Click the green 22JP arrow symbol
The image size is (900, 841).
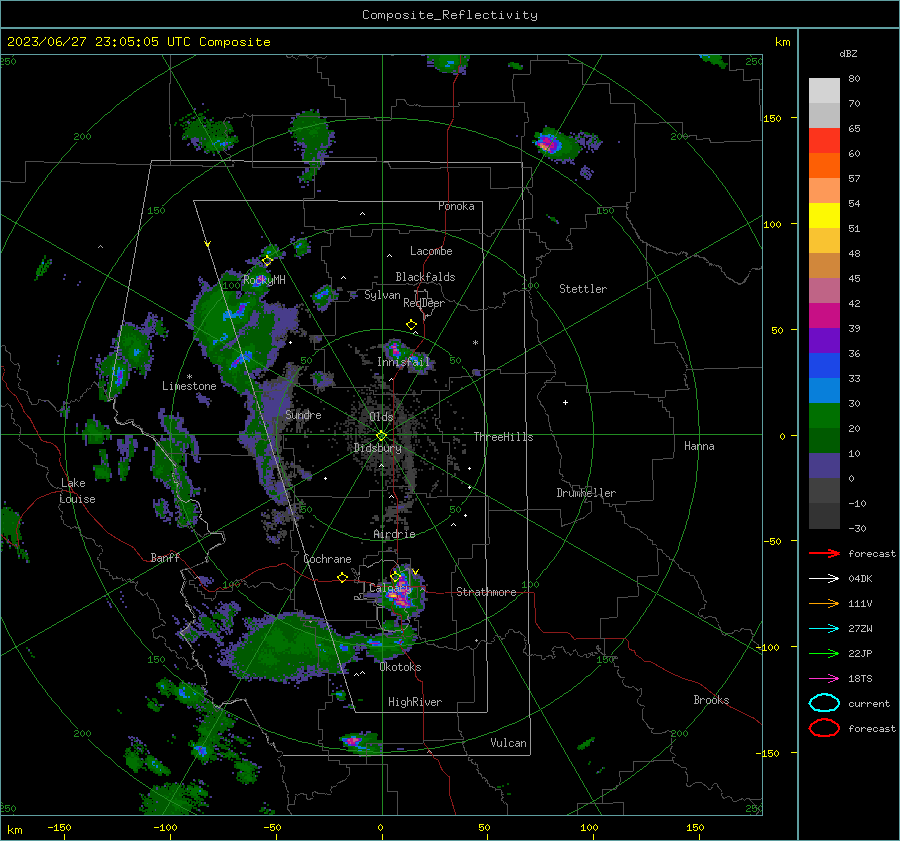pos(824,653)
